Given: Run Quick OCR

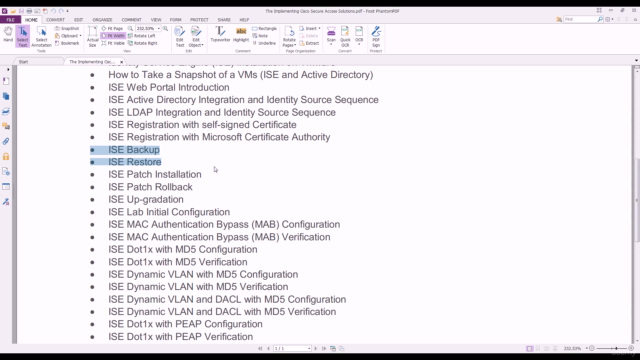Looking at the screenshot, I should (345, 36).
